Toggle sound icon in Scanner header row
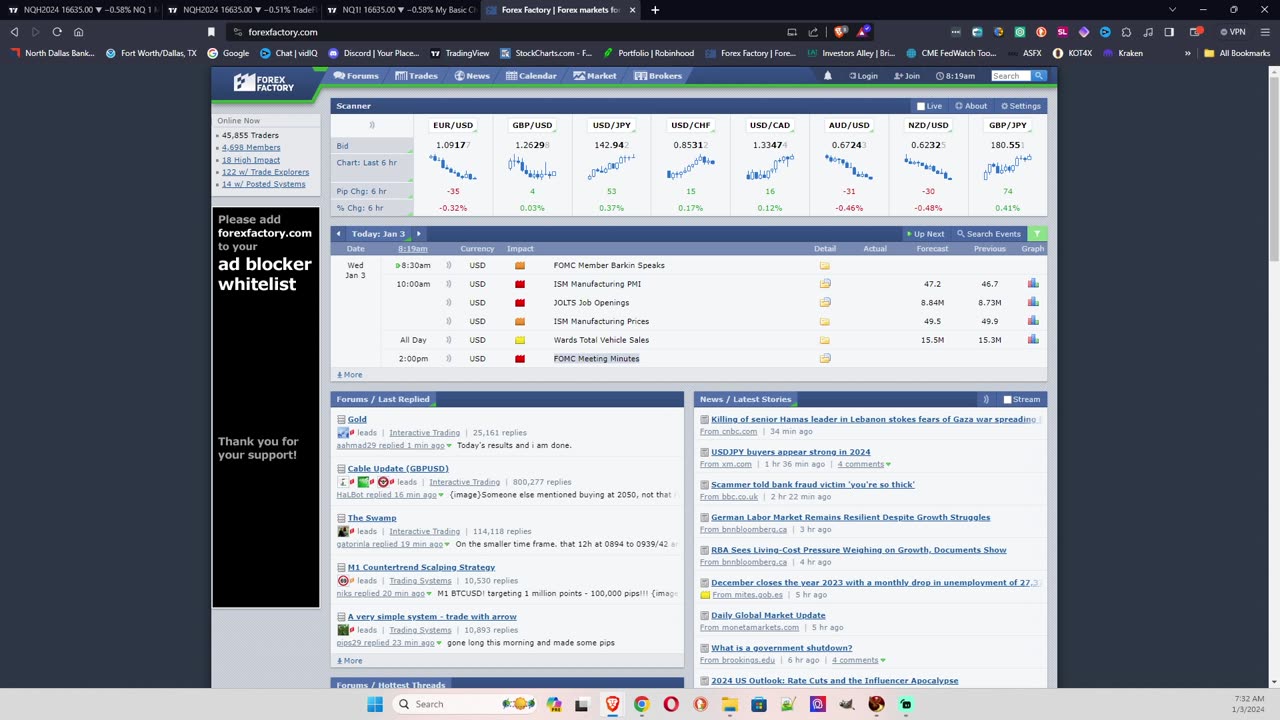Viewport: 1280px width, 720px height. click(x=371, y=125)
